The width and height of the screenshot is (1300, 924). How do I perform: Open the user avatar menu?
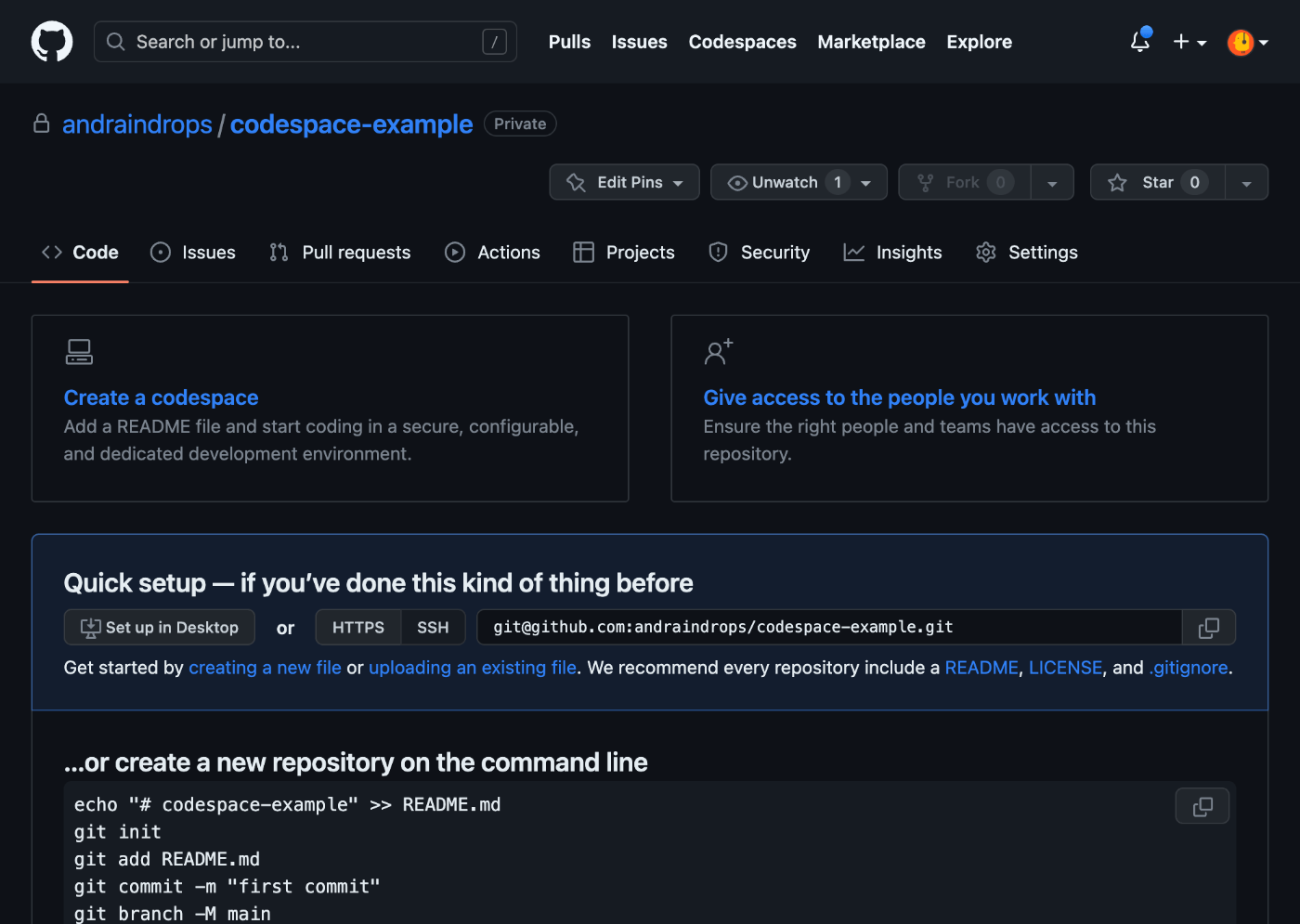click(x=1247, y=42)
